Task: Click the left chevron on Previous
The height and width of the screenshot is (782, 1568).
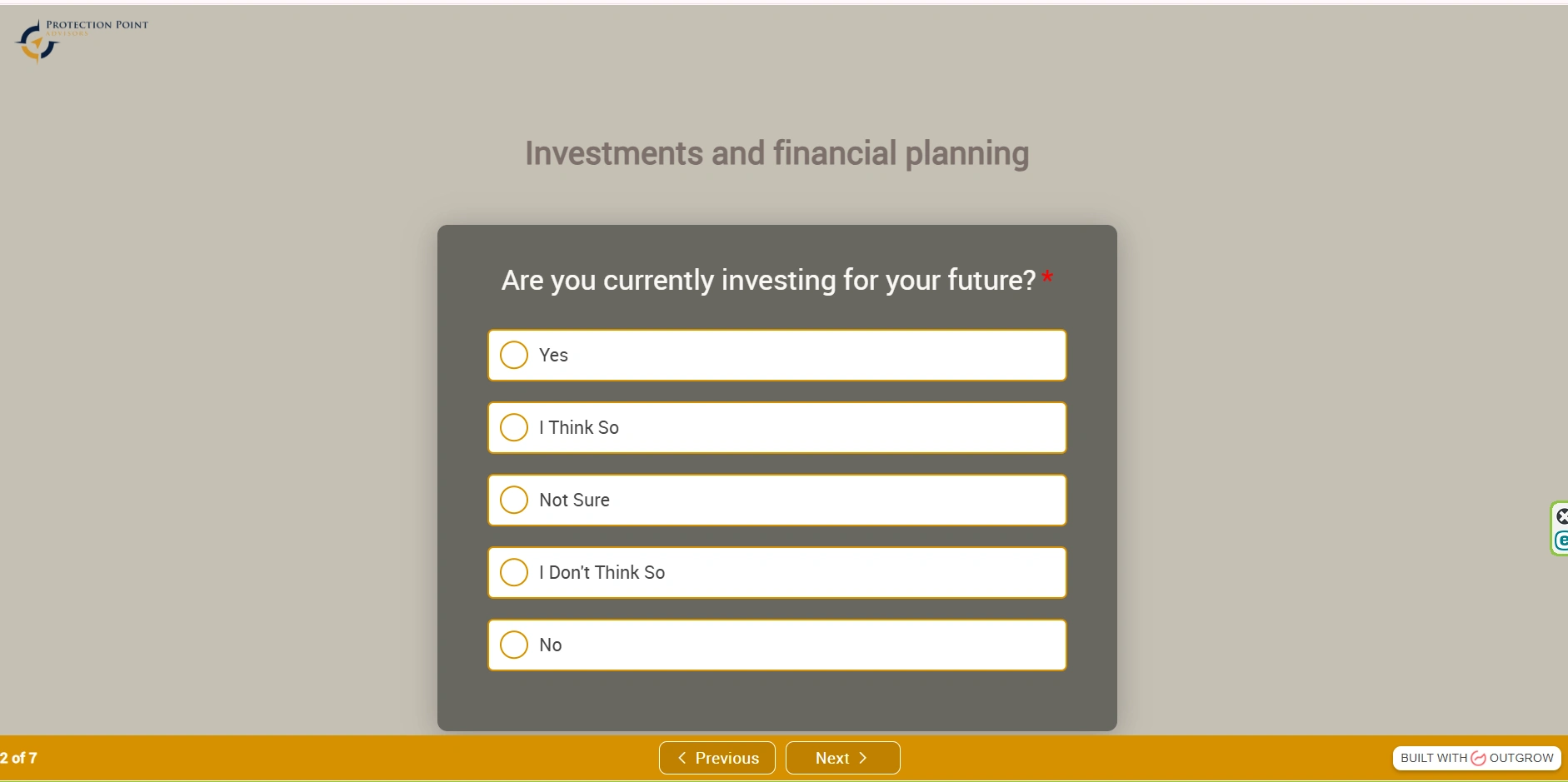Action: [682, 758]
